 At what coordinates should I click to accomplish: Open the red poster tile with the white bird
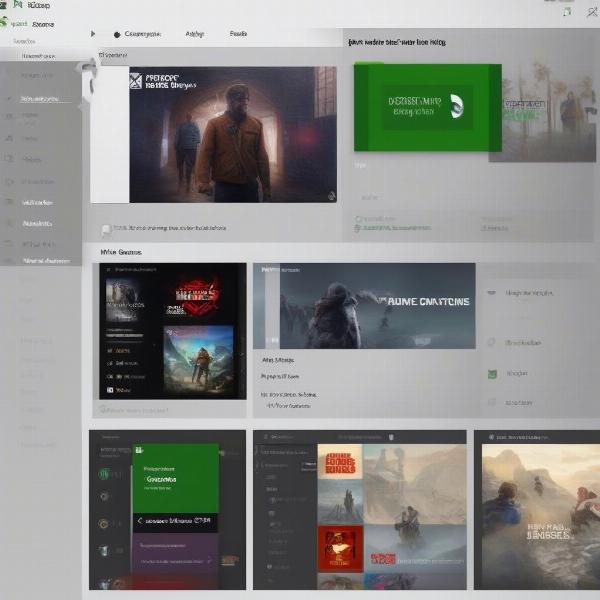tap(340, 549)
